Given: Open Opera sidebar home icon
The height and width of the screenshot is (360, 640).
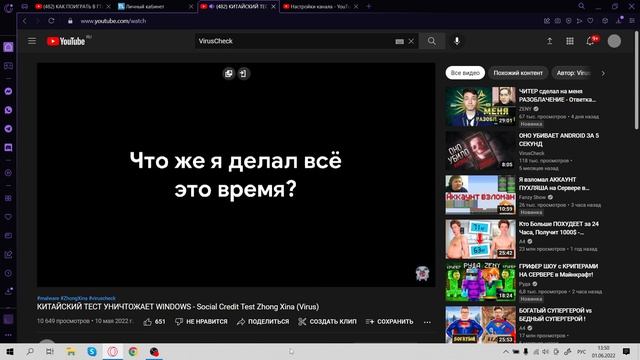Looking at the screenshot, I should (8, 47).
